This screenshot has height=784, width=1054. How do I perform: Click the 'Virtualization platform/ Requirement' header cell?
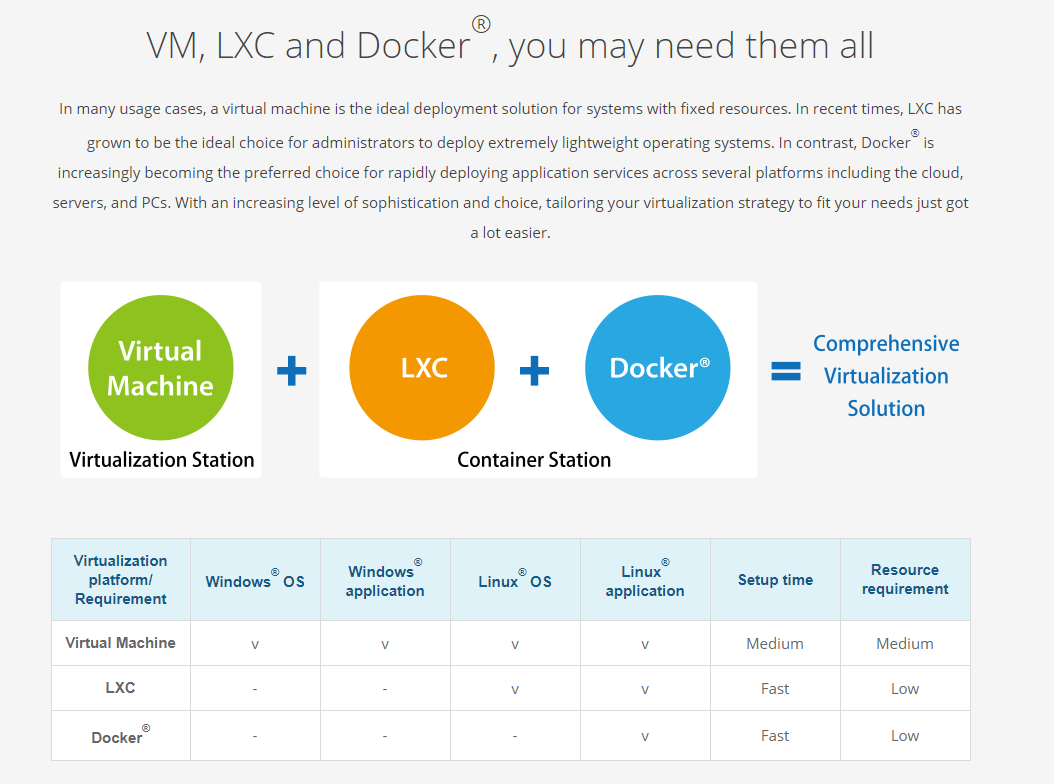tap(121, 580)
